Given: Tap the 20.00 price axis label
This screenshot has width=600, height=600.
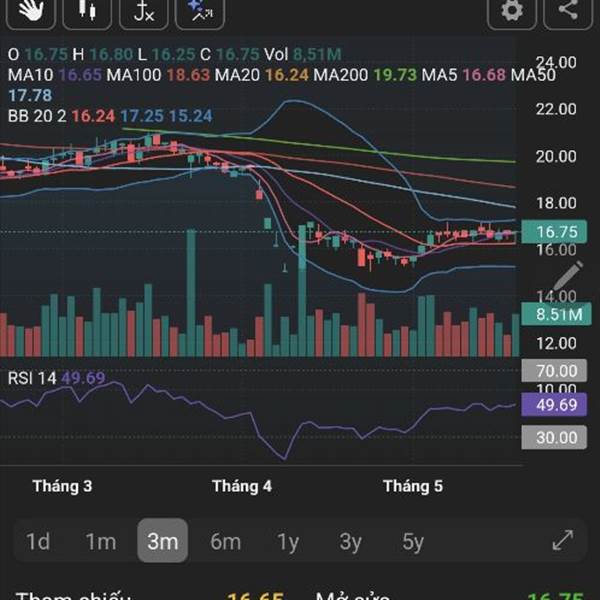Looking at the screenshot, I should click(556, 156).
